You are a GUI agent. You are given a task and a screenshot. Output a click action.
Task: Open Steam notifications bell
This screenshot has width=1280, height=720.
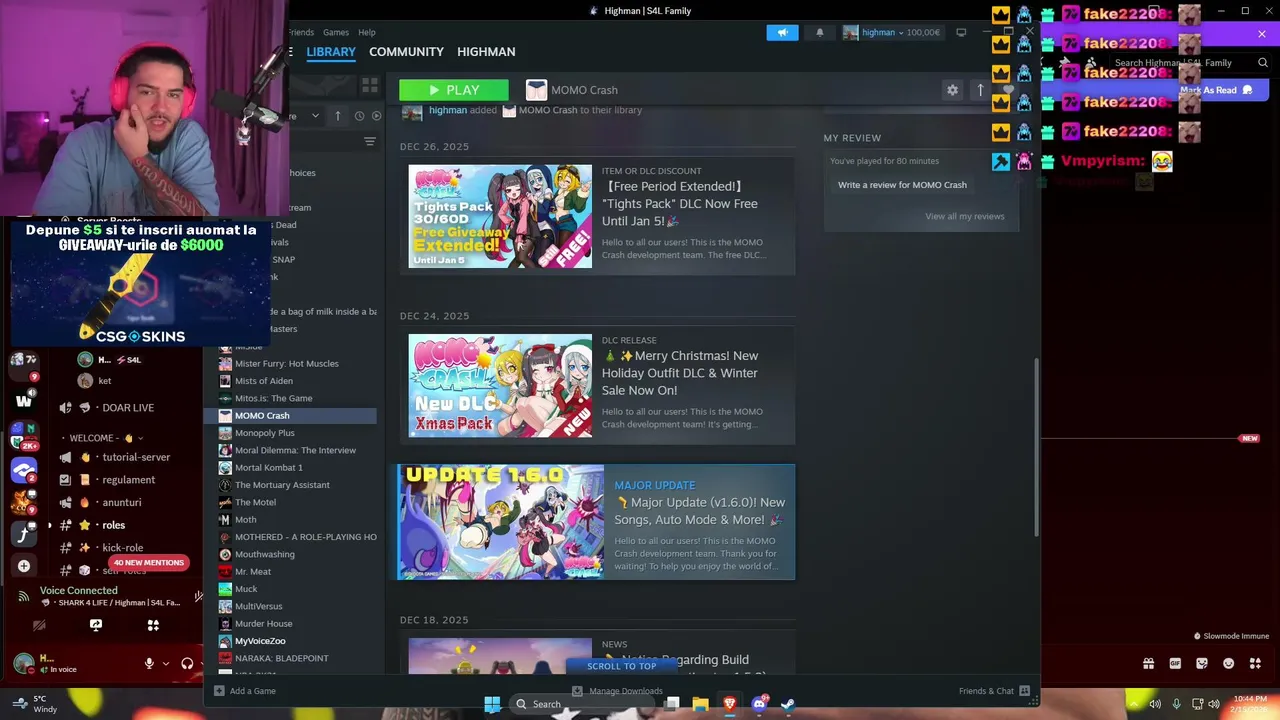[x=820, y=33]
